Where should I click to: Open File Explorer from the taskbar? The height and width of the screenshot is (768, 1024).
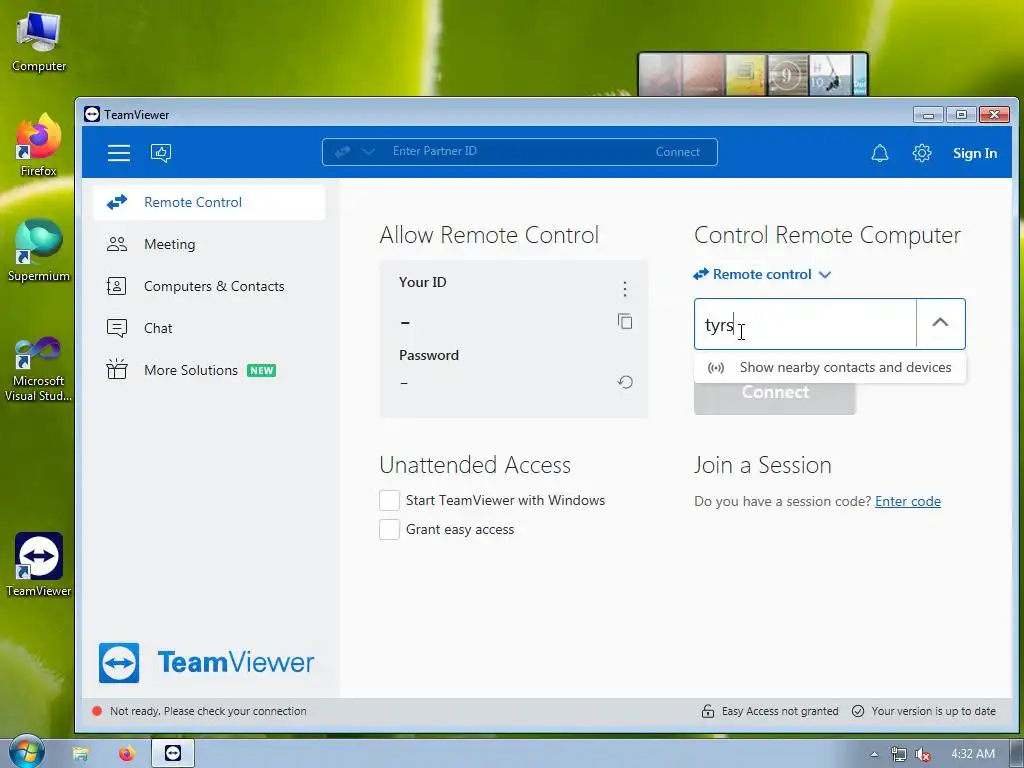click(x=80, y=754)
